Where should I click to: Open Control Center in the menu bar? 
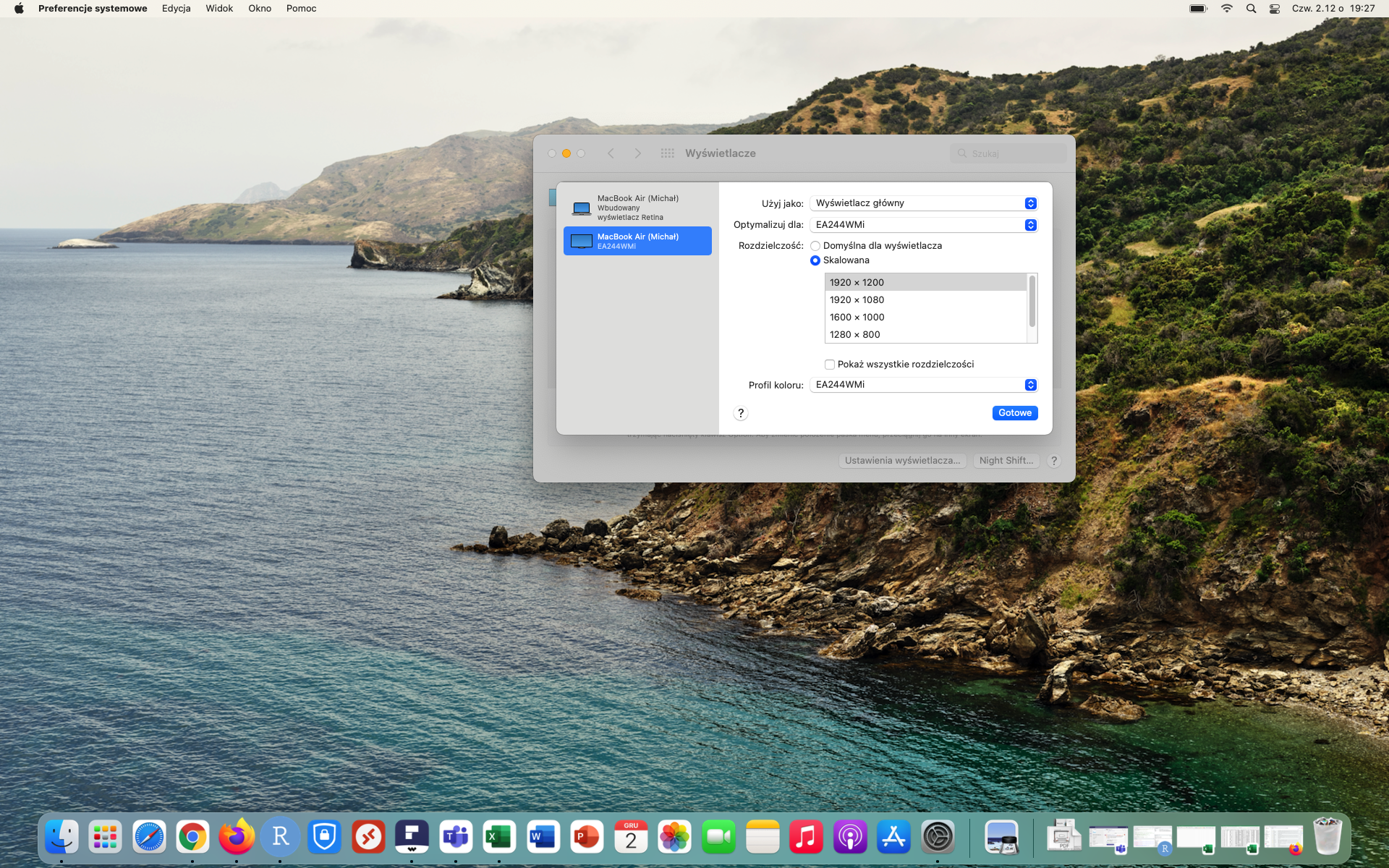click(1275, 9)
